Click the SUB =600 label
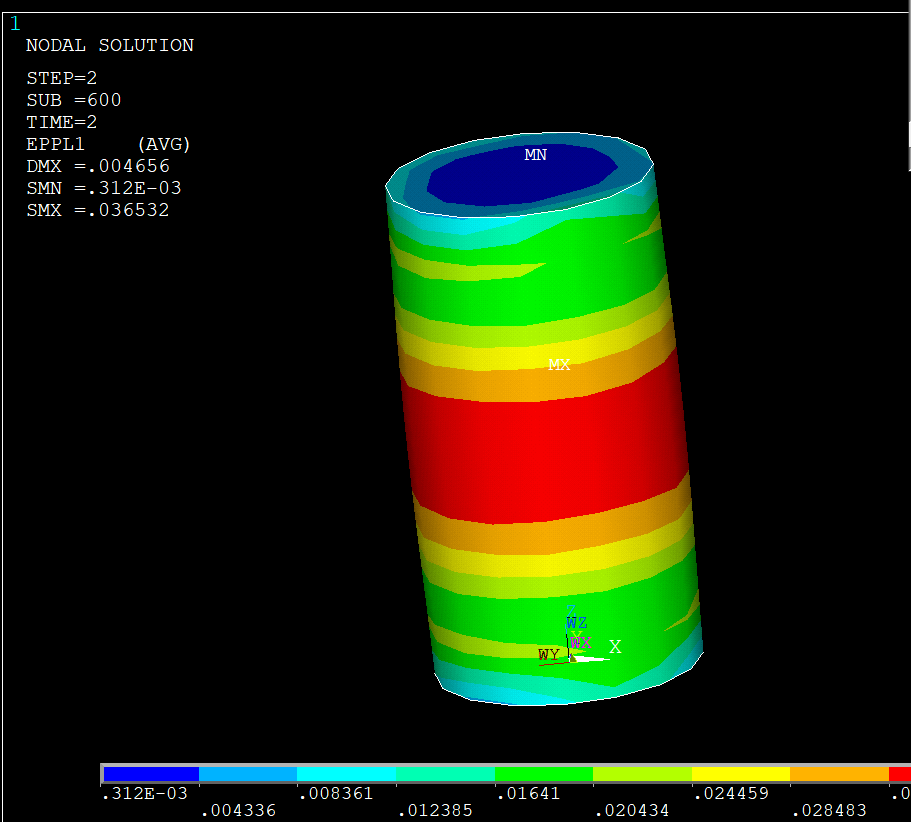The image size is (911, 822). click(x=74, y=100)
